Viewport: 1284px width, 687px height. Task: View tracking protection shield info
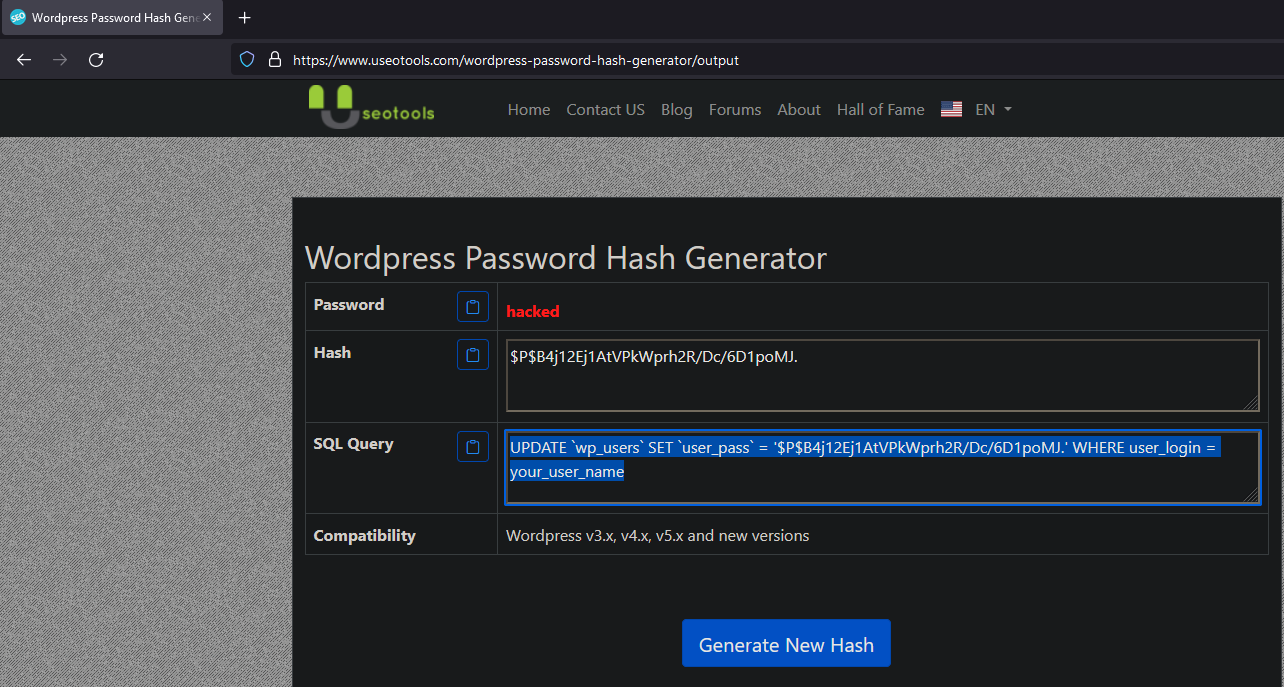(247, 60)
